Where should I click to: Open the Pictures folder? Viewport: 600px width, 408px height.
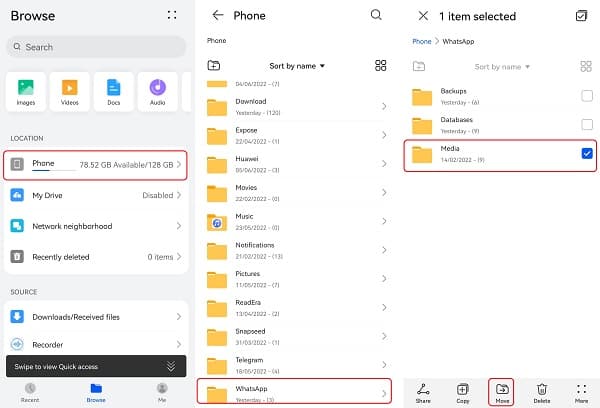point(297,279)
